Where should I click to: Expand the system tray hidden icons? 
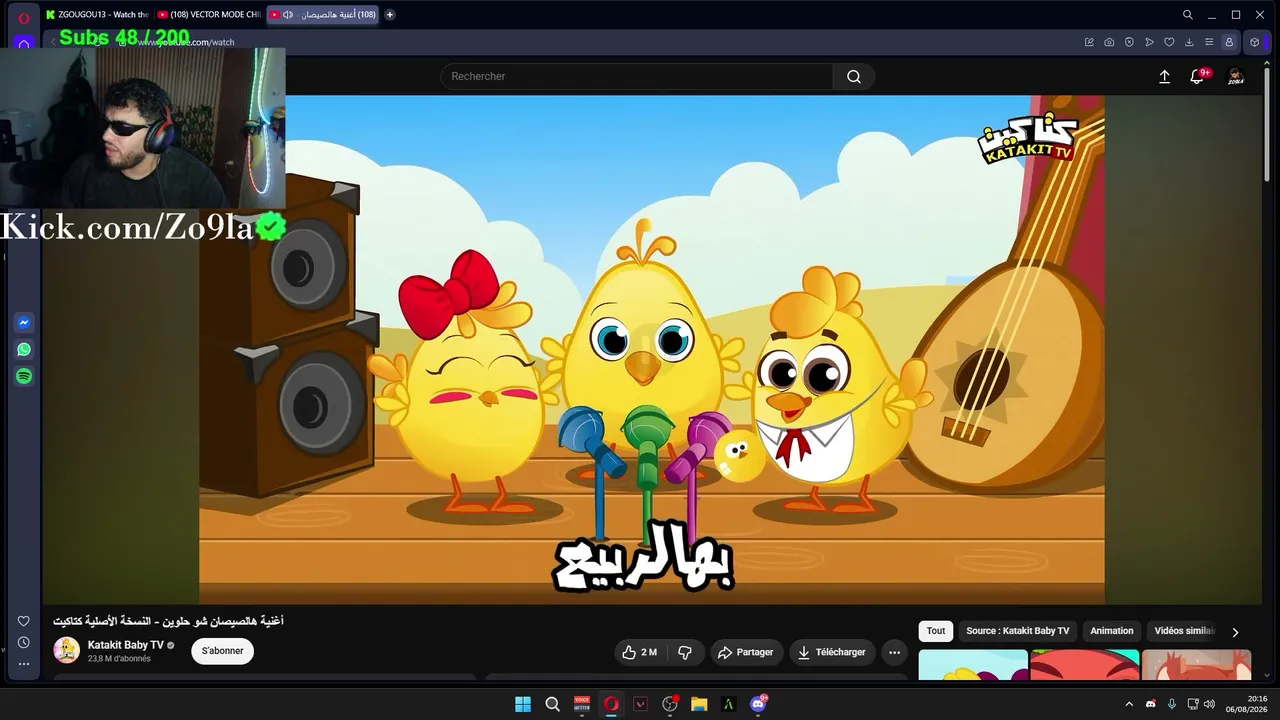pos(1129,704)
